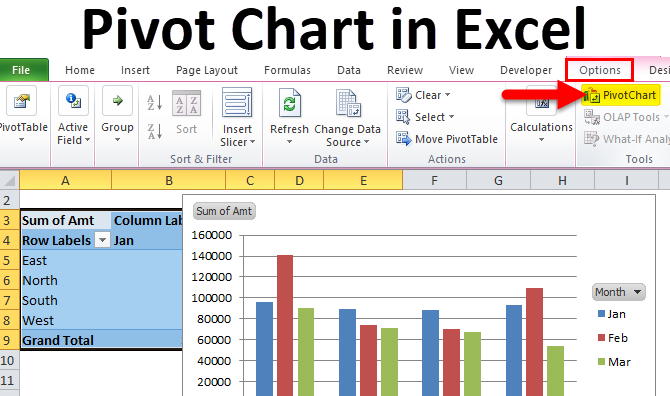Open the Insert Slicer dropdown arrow
The height and width of the screenshot is (396, 670).
(252, 142)
